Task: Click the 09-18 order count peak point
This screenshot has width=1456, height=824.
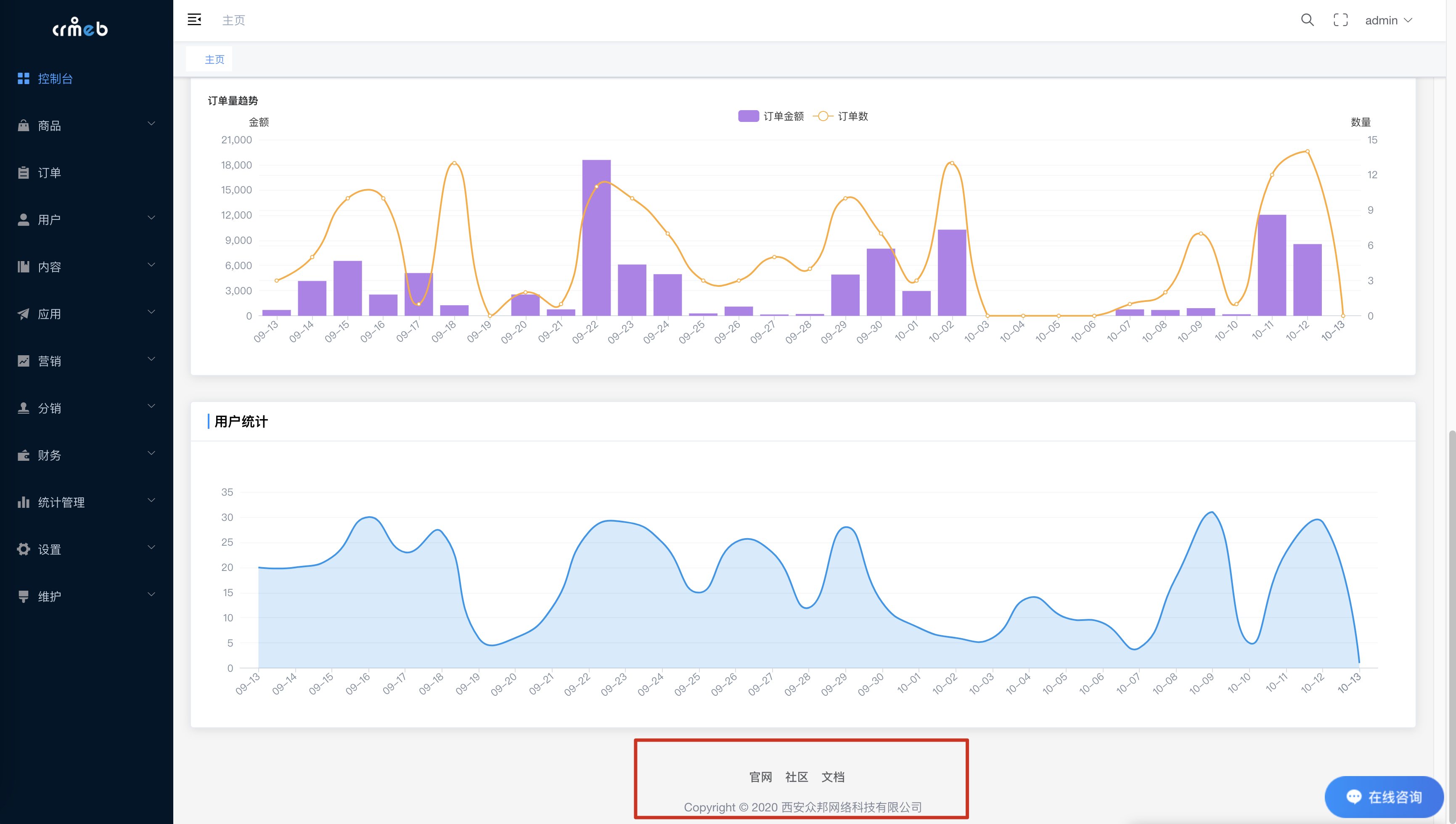Action: point(454,163)
